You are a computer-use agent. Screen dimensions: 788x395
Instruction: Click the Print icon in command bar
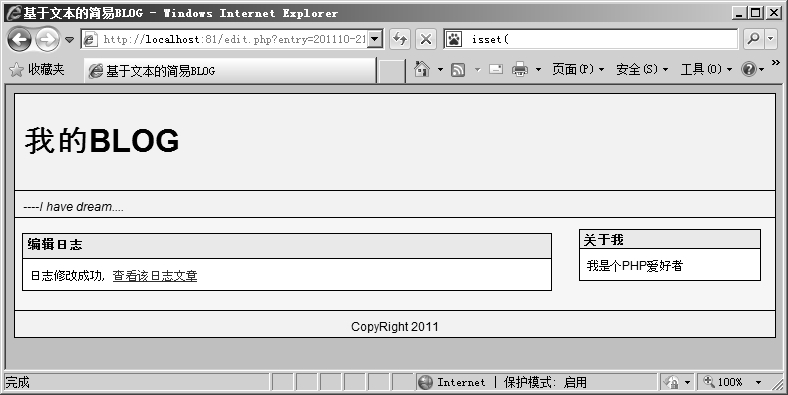[520, 69]
